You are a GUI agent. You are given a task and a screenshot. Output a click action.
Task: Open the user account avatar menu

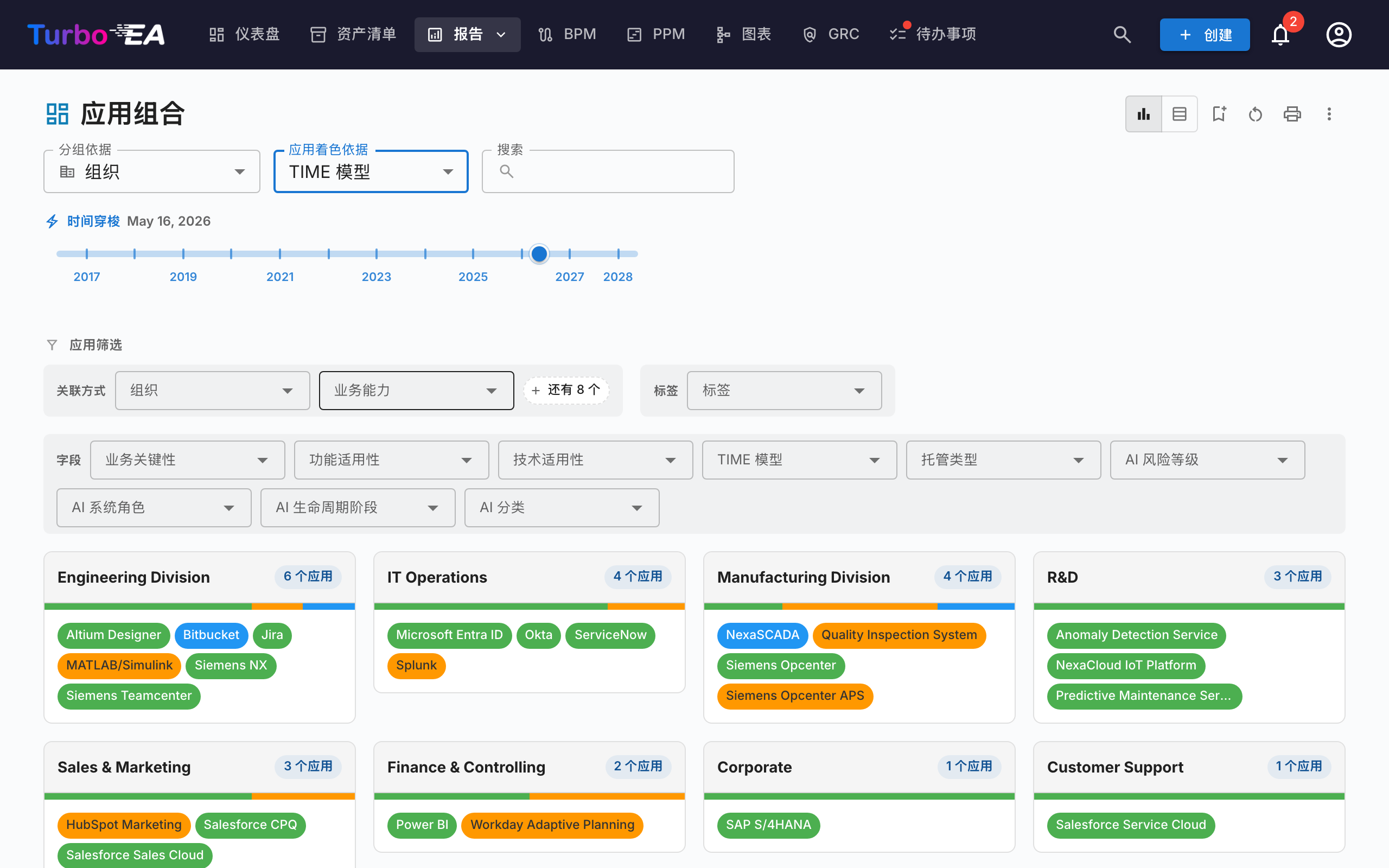pos(1339,34)
